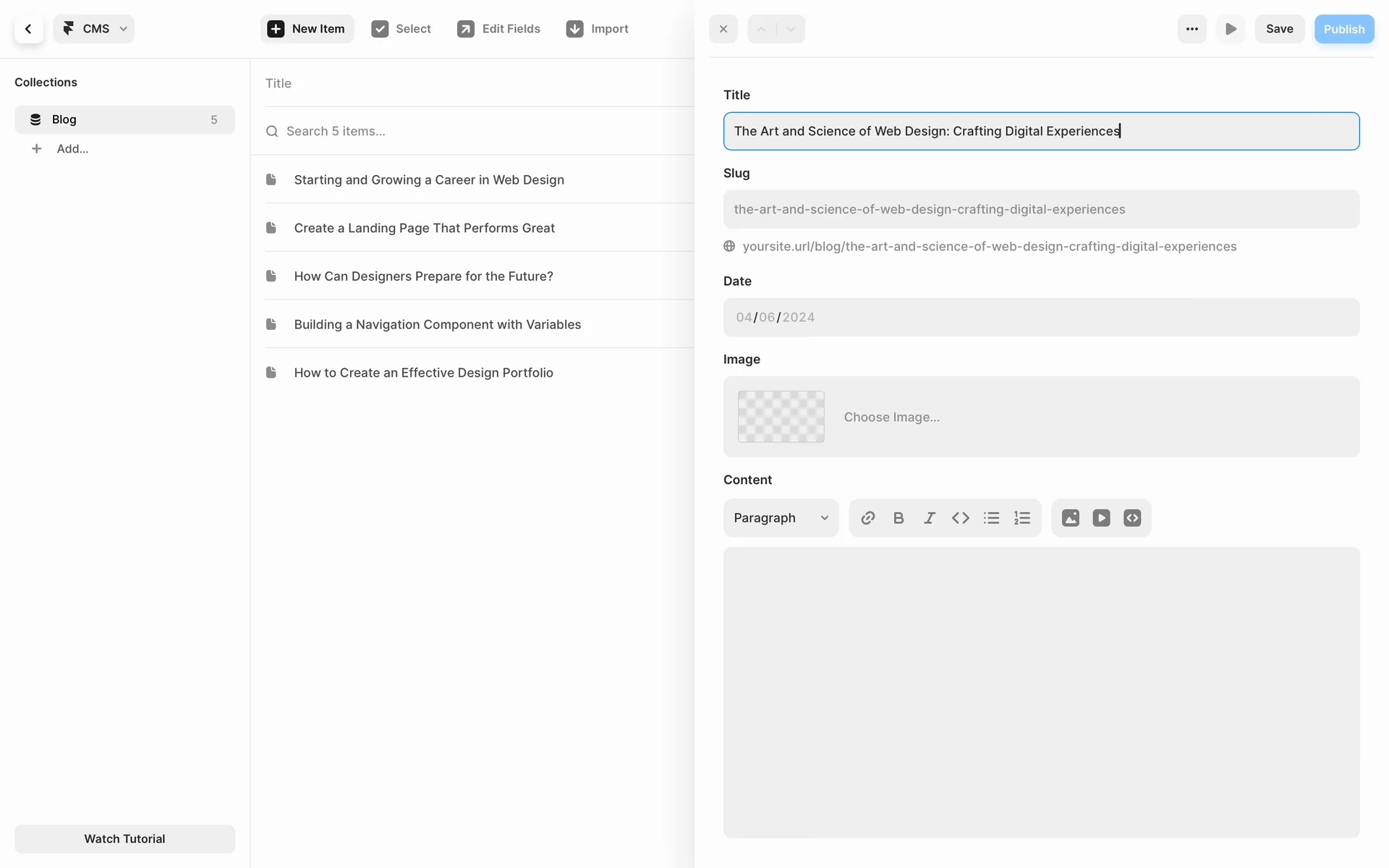1389x868 pixels.
Task: Open the Paragraph style dropdown
Action: tap(781, 518)
